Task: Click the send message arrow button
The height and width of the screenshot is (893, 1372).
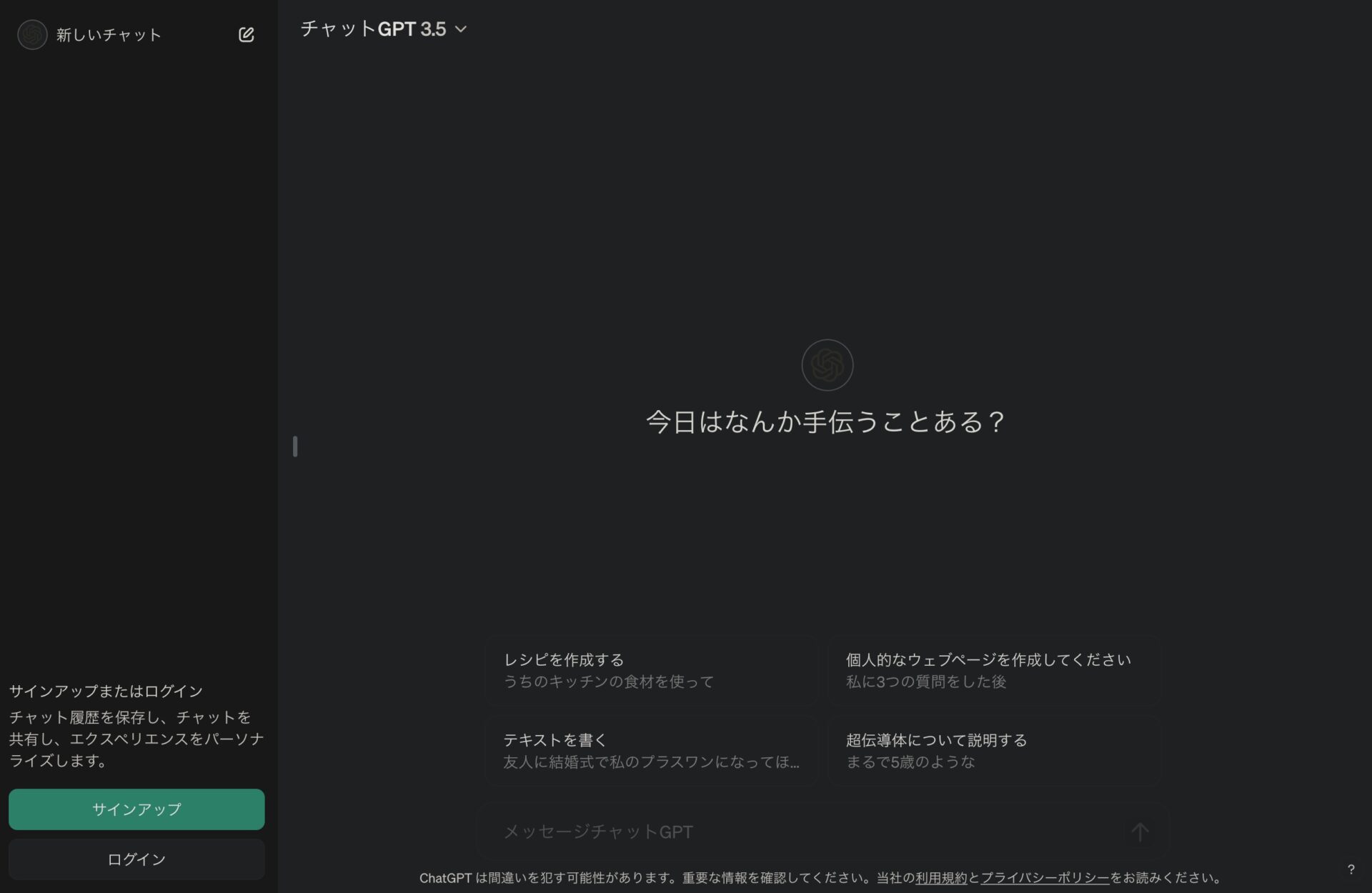Action: [1140, 832]
